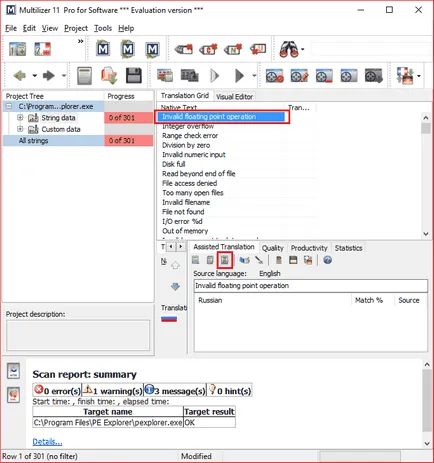
Task: Show hidden toolbar buttons via chevron
Action: [x=80, y=41]
